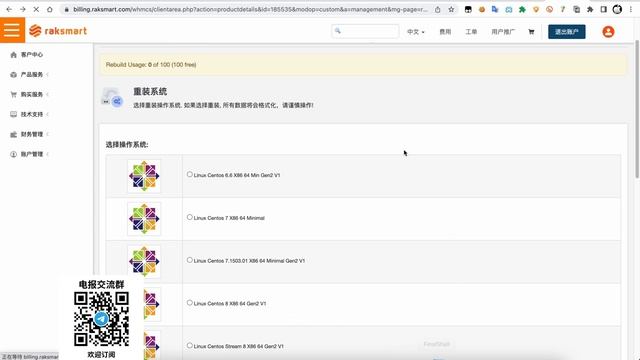Screen dimensions: 640x360
Task: Go forward with browser forward arrow
Action: (22, 9)
